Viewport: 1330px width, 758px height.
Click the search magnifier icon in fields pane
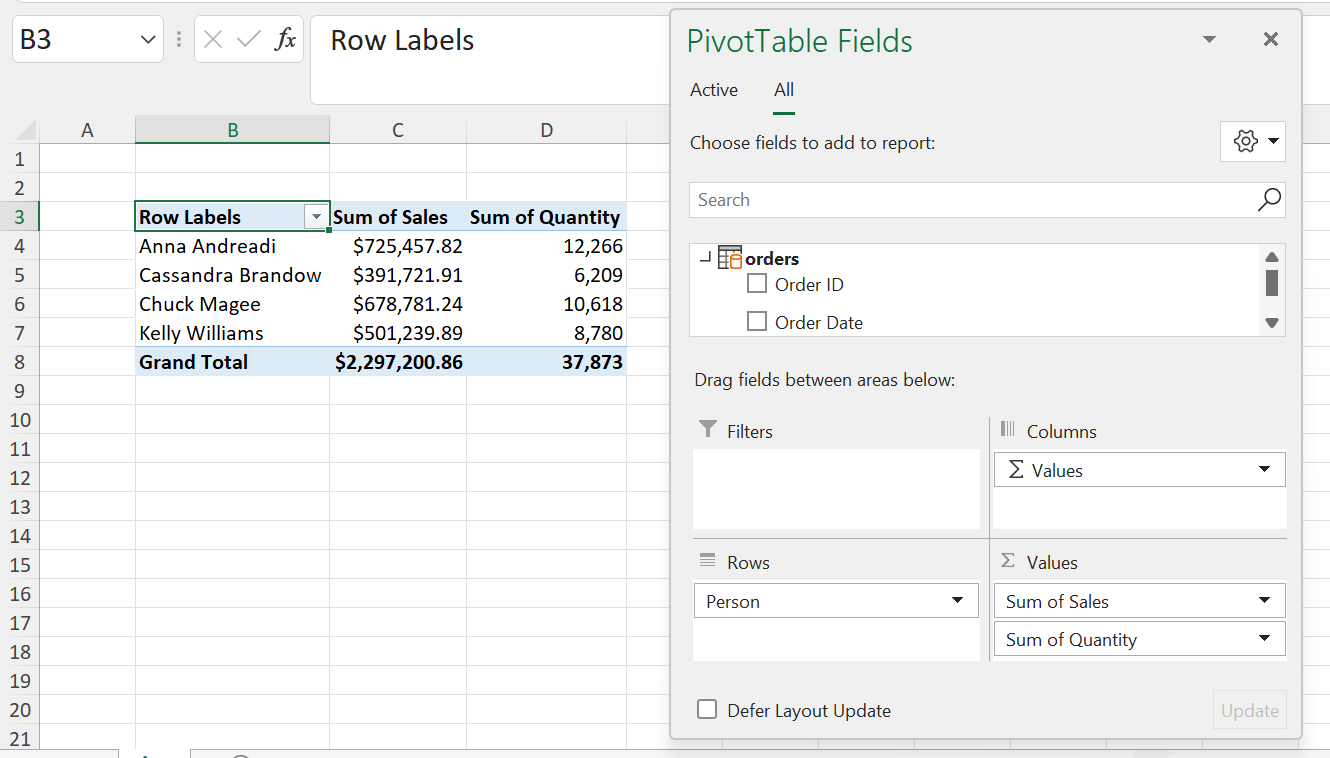click(x=1268, y=200)
